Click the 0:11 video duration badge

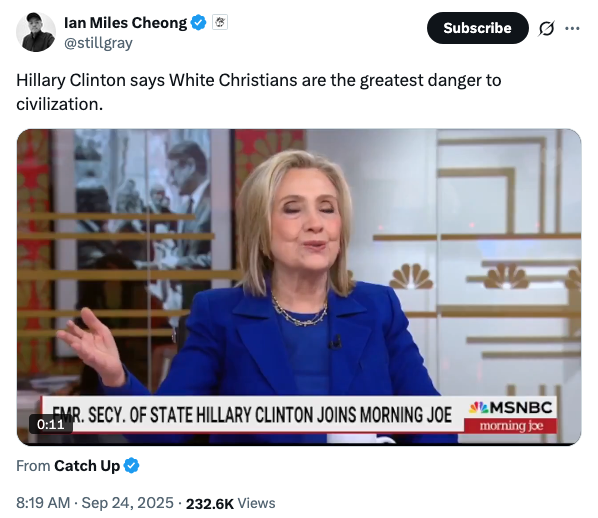coord(51,424)
